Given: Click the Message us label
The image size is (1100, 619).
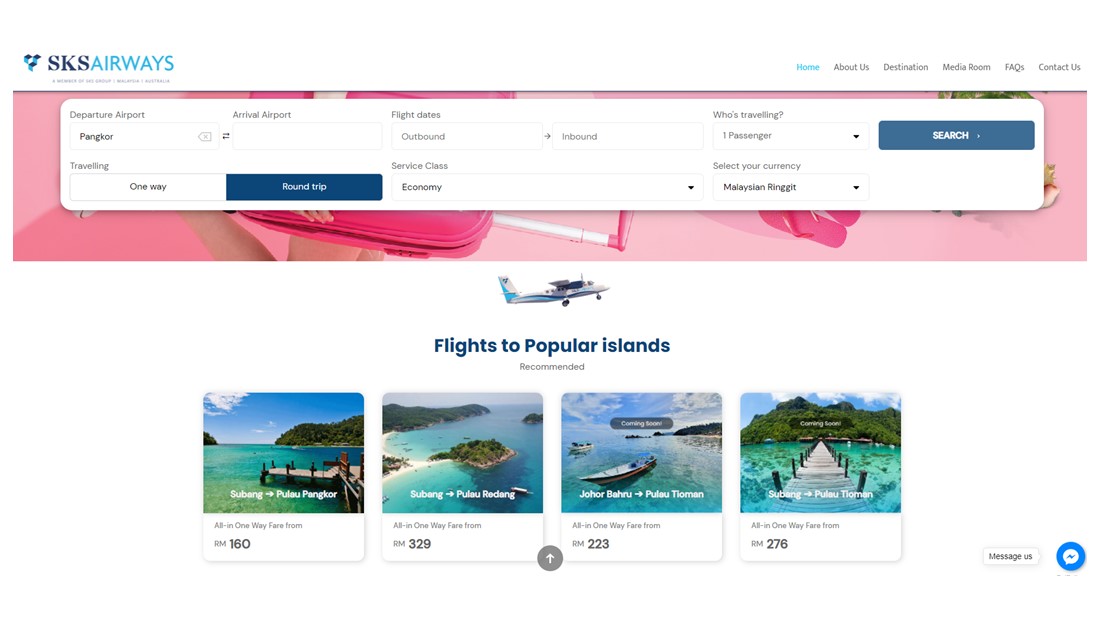Looking at the screenshot, I should coord(1010,557).
